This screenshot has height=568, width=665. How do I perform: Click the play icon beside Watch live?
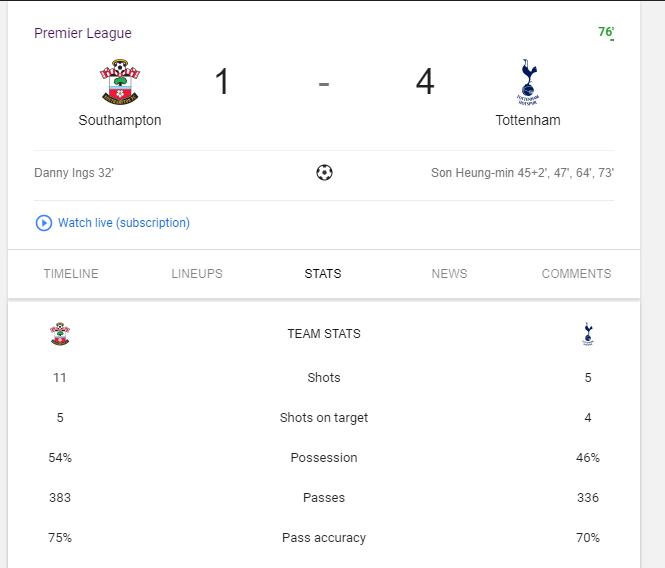pos(43,223)
